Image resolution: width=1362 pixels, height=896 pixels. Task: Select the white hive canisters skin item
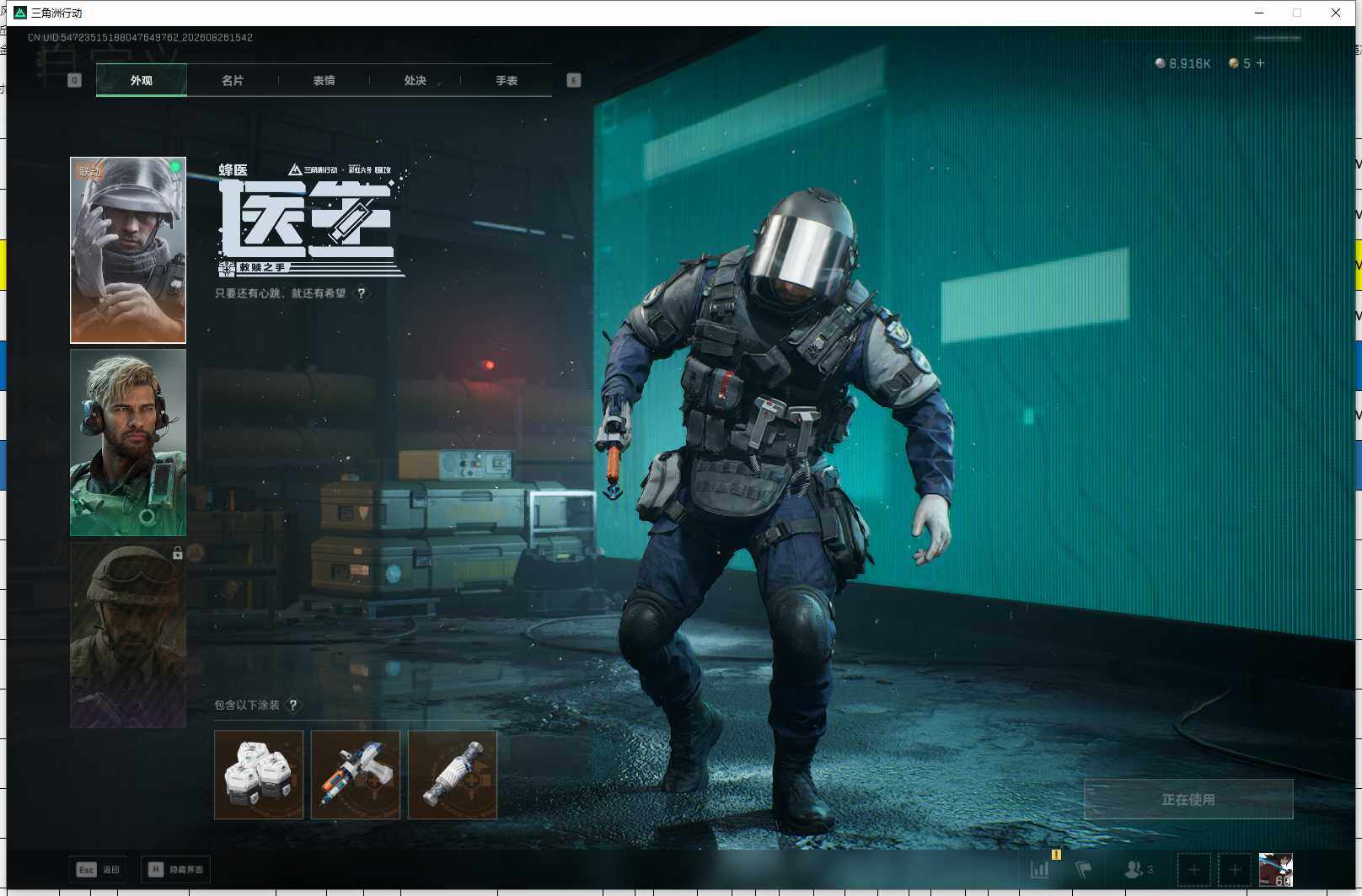pyautogui.click(x=259, y=775)
